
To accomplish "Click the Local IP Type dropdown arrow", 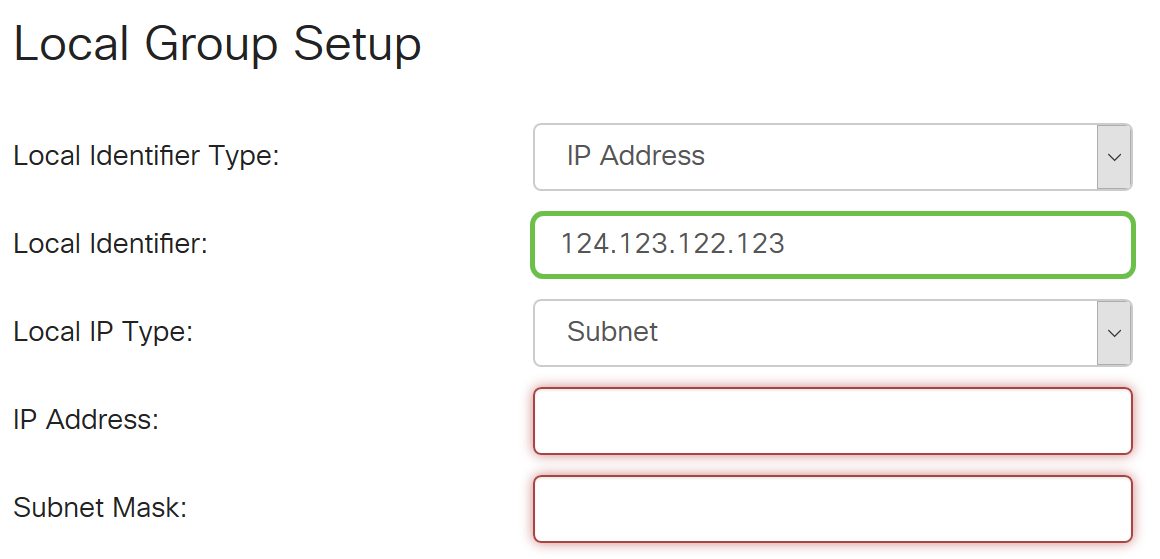I will (1114, 332).
